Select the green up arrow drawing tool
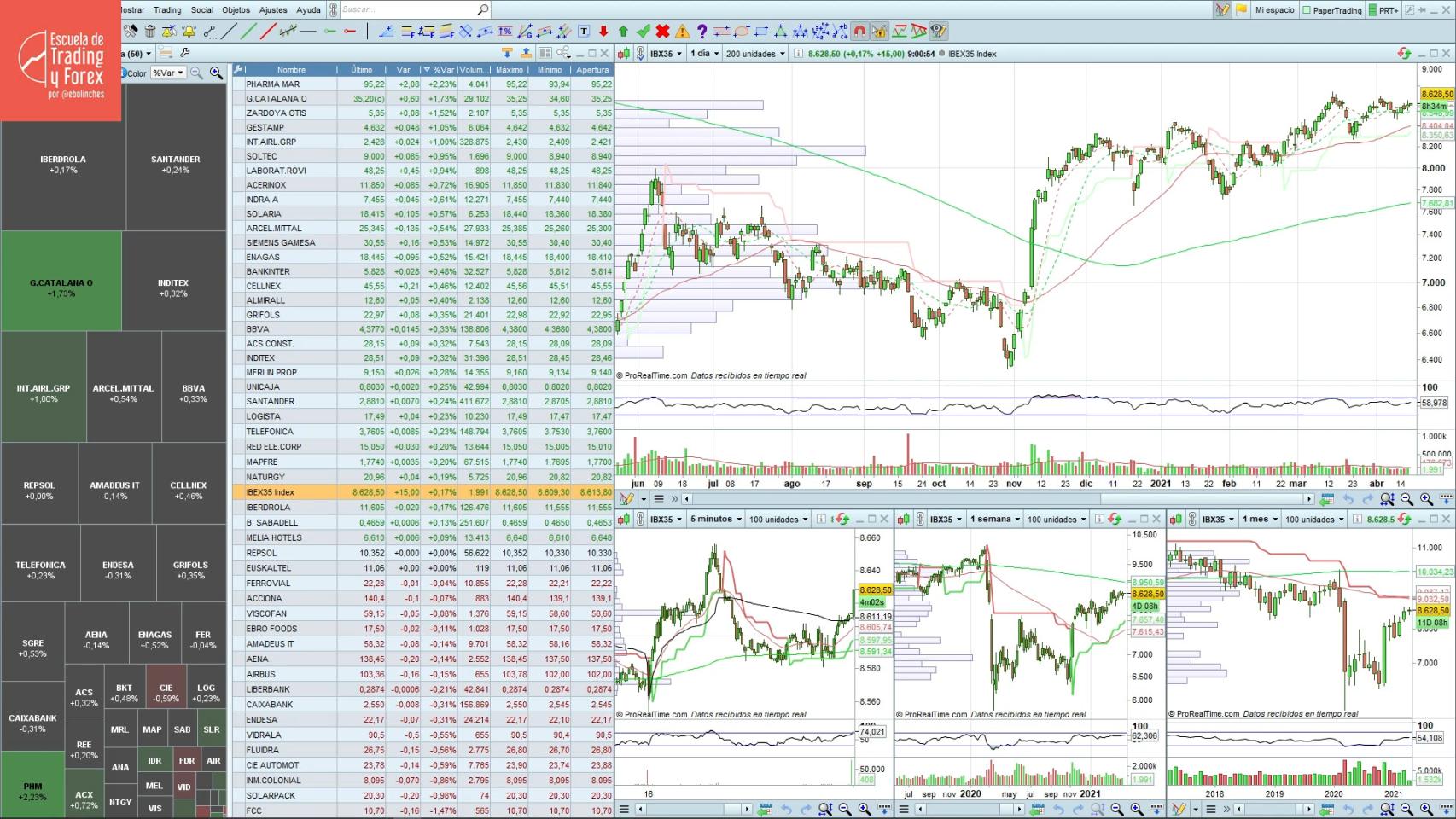 pos(623,32)
